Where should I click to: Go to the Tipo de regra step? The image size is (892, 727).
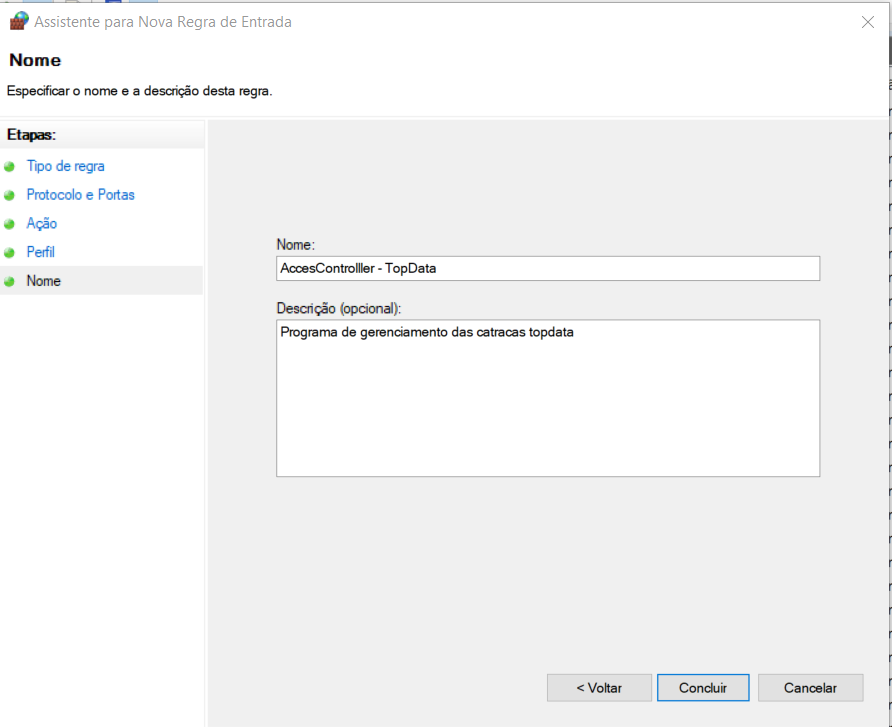point(65,166)
